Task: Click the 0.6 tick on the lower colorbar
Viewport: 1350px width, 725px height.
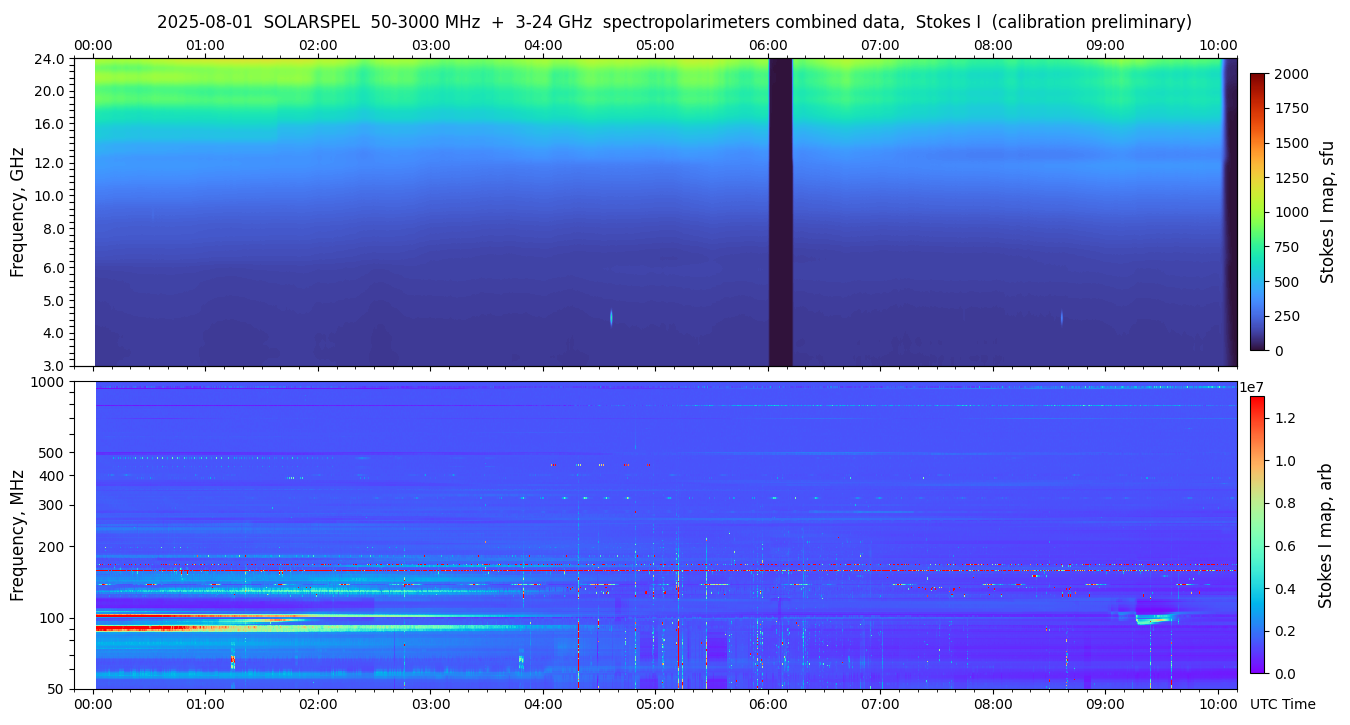Action: [1283, 546]
